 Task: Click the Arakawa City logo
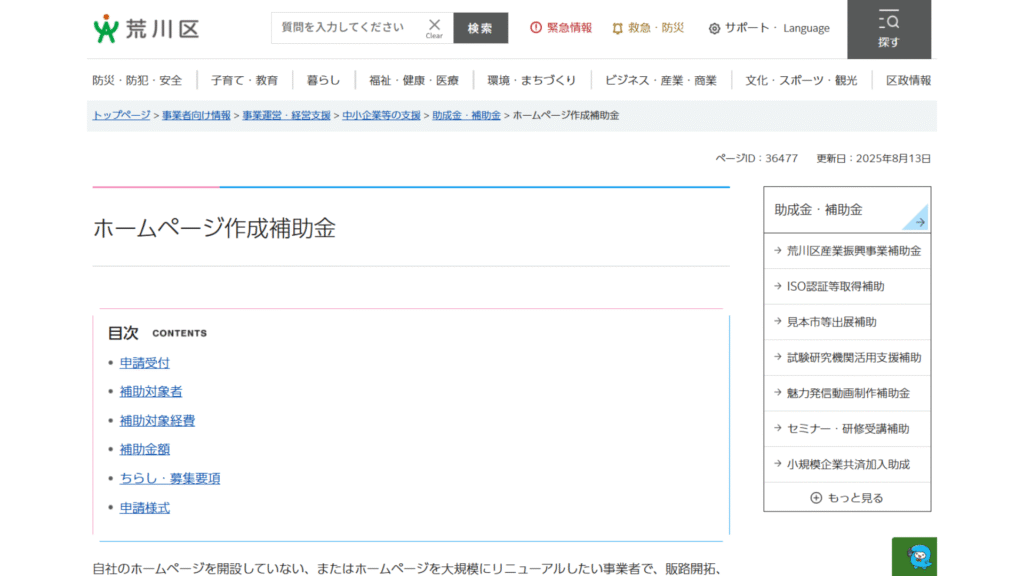pyautogui.click(x=146, y=28)
